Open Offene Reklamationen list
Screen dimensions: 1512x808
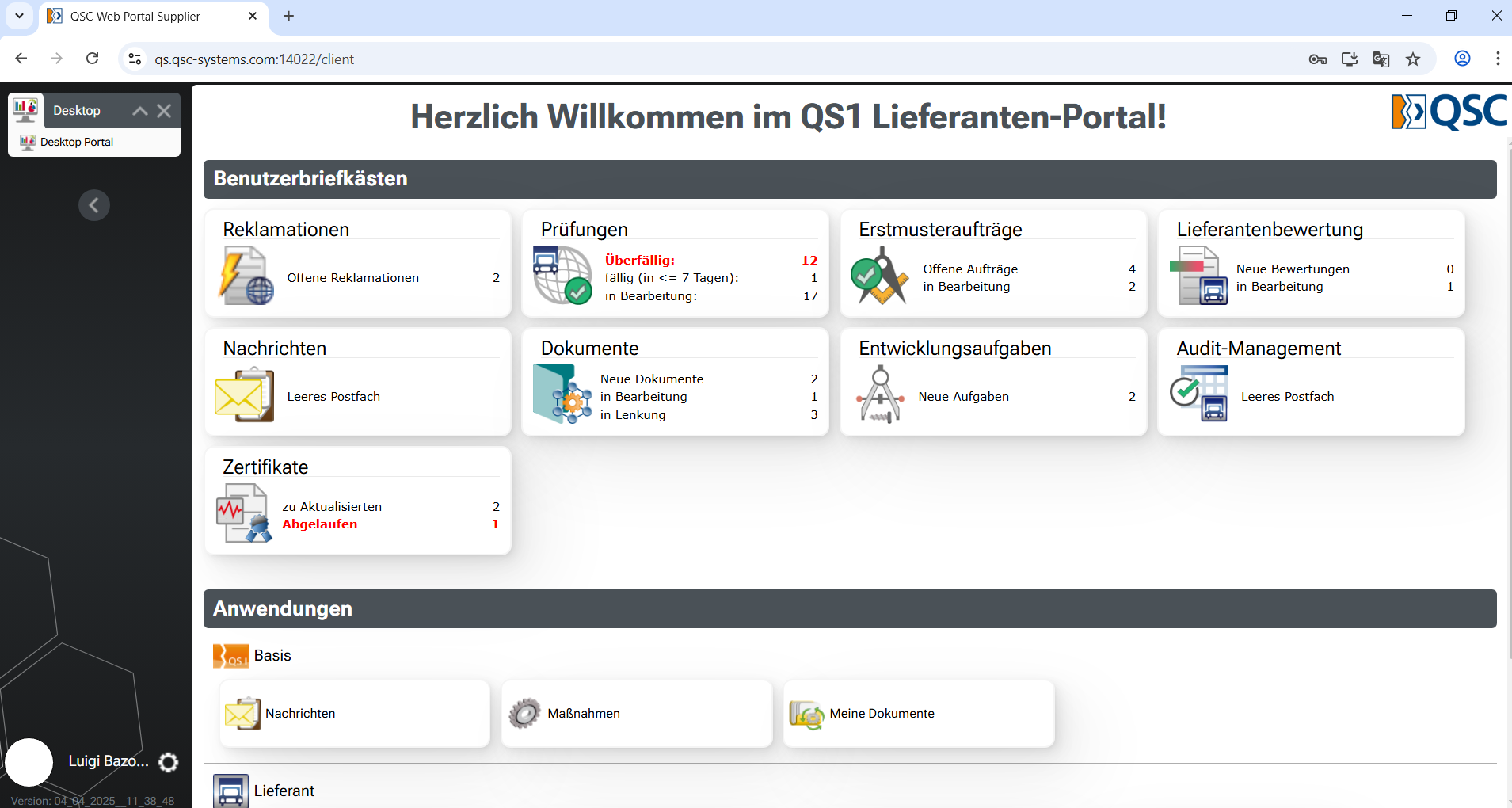point(394,278)
